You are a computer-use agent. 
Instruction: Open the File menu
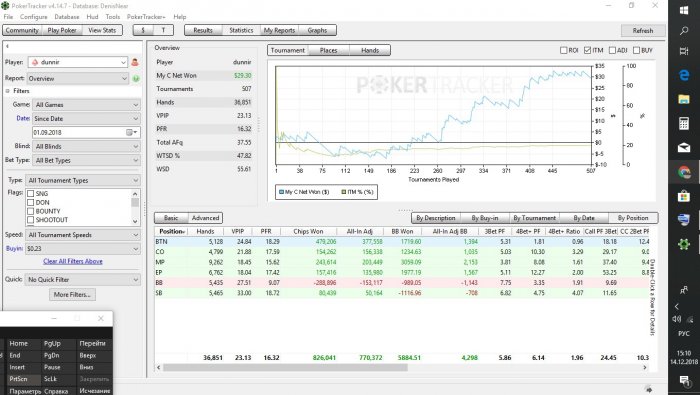pos(8,17)
